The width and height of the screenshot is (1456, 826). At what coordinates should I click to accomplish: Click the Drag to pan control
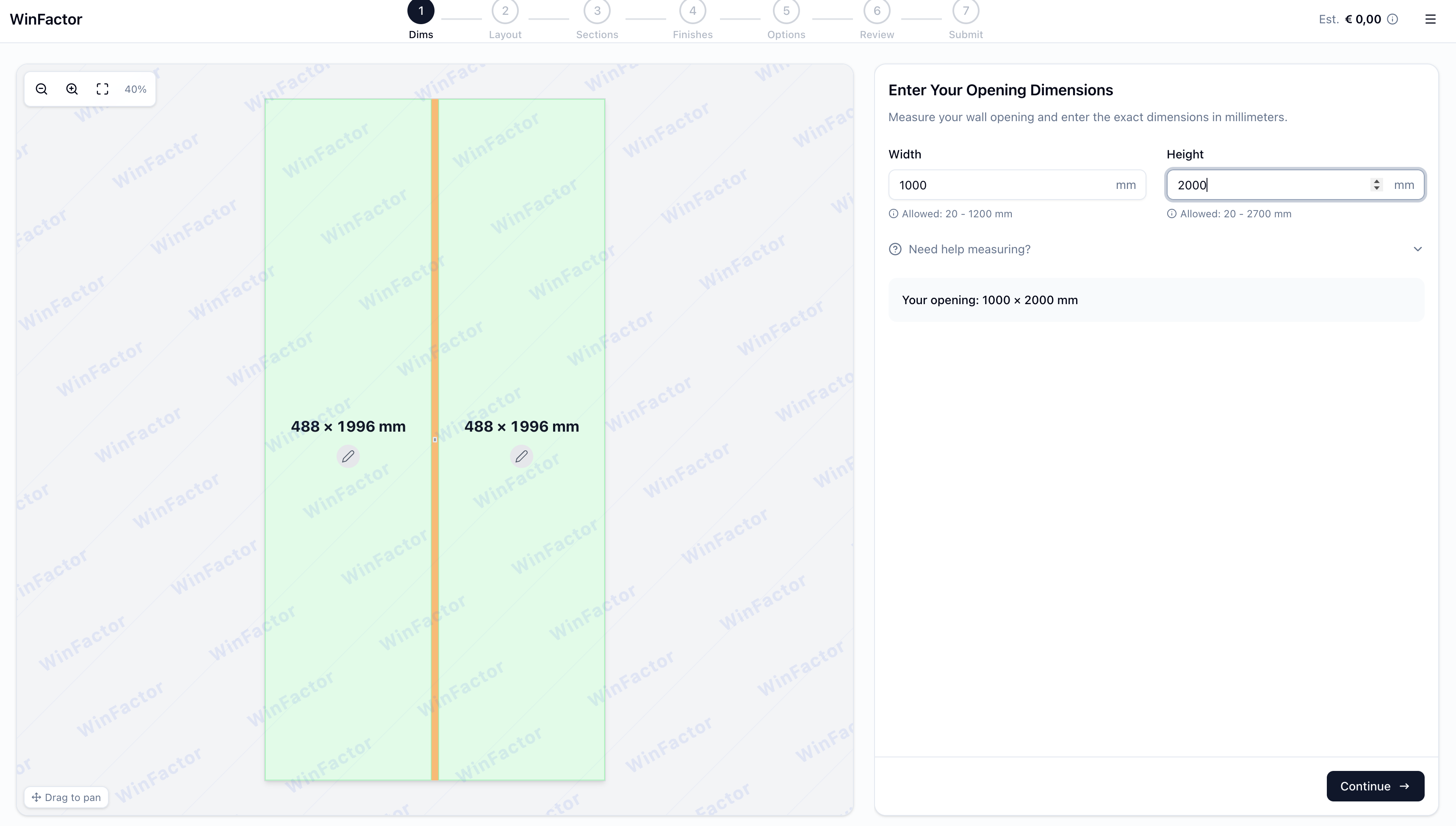click(x=66, y=797)
